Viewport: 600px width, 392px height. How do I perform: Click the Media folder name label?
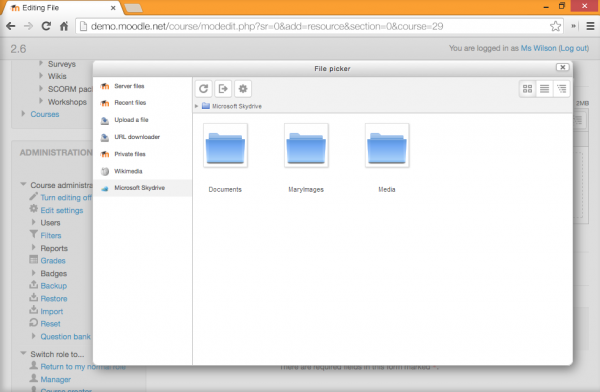[387, 189]
